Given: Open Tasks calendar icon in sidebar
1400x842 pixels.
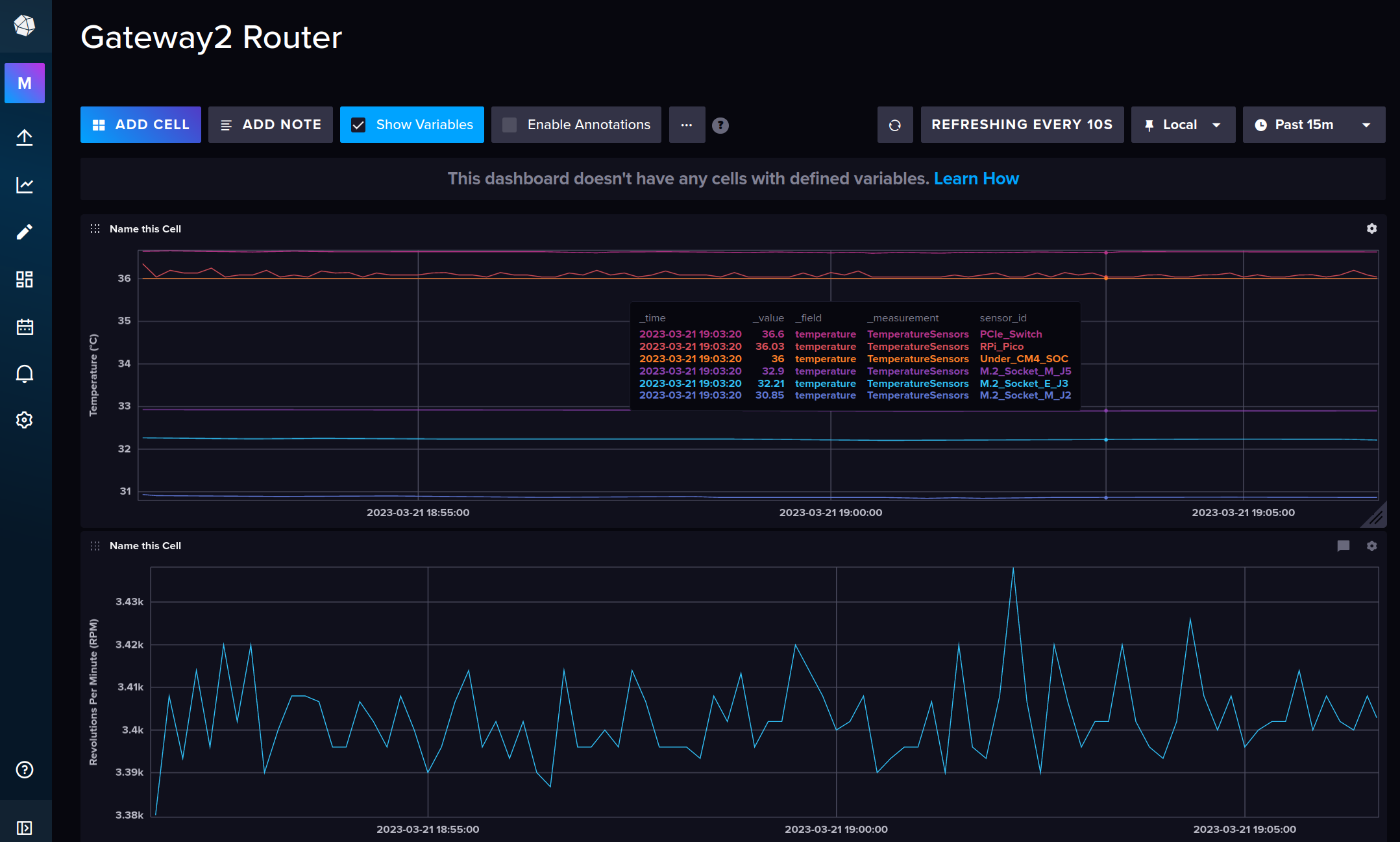Looking at the screenshot, I should click(25, 327).
